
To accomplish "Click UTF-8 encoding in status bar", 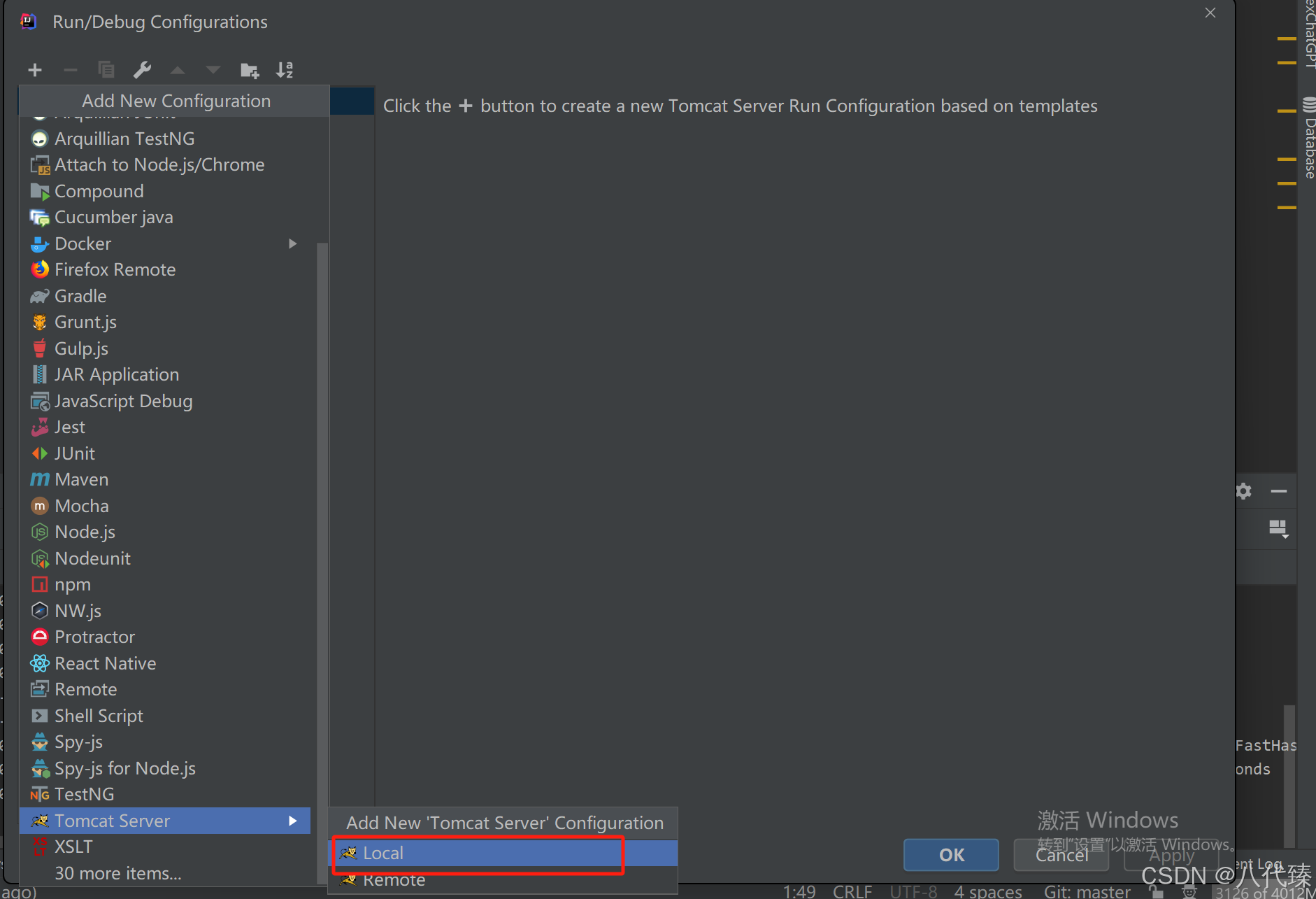I will (x=913, y=891).
